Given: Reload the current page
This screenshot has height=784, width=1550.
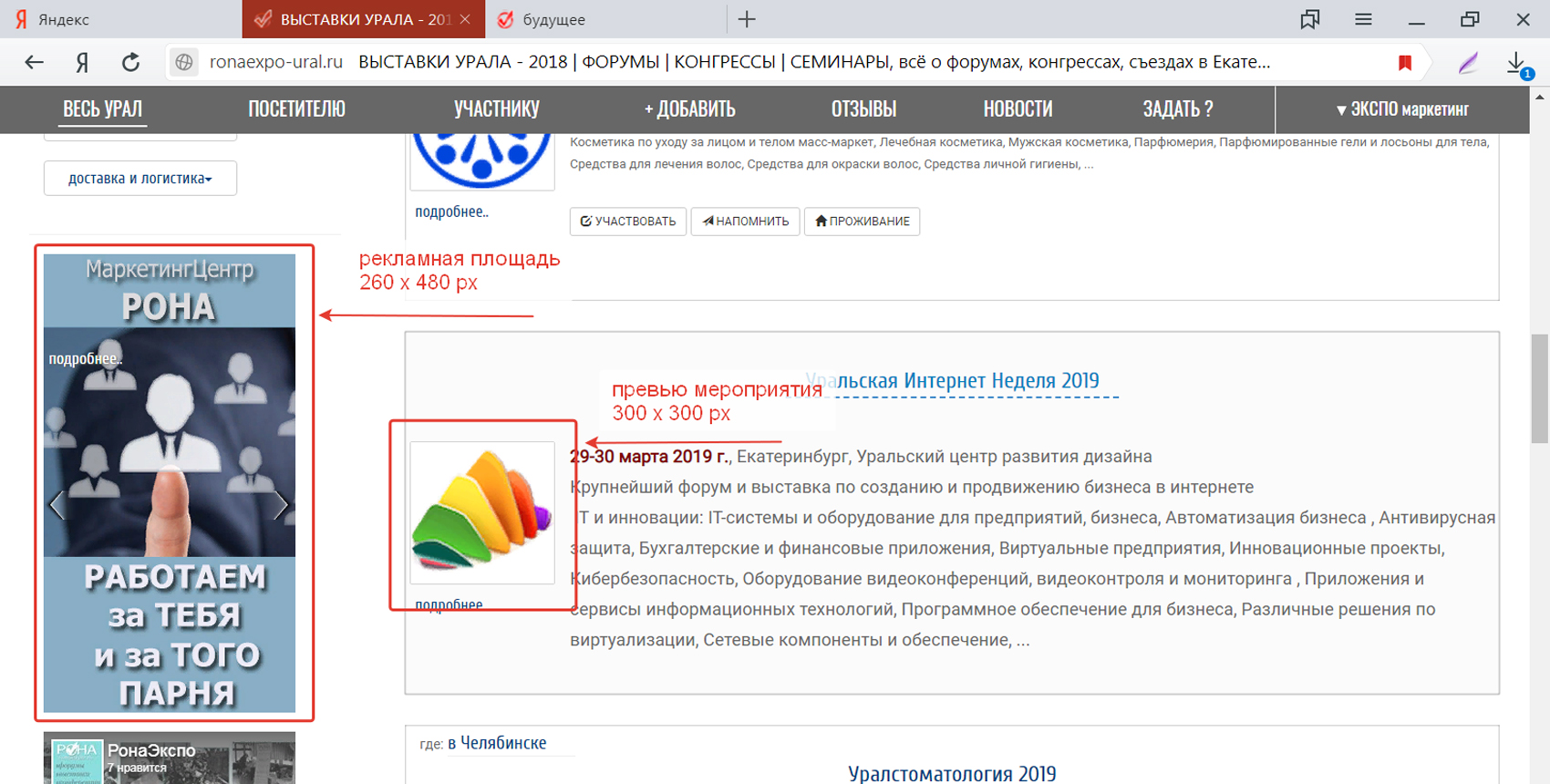Looking at the screenshot, I should 130,62.
